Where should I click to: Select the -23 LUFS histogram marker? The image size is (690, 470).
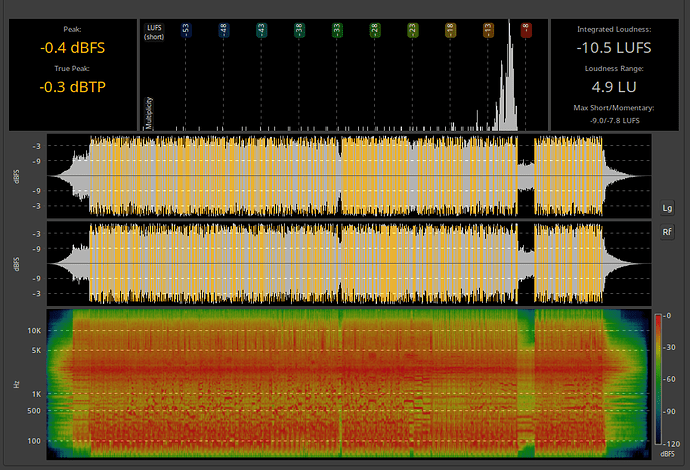(412, 30)
